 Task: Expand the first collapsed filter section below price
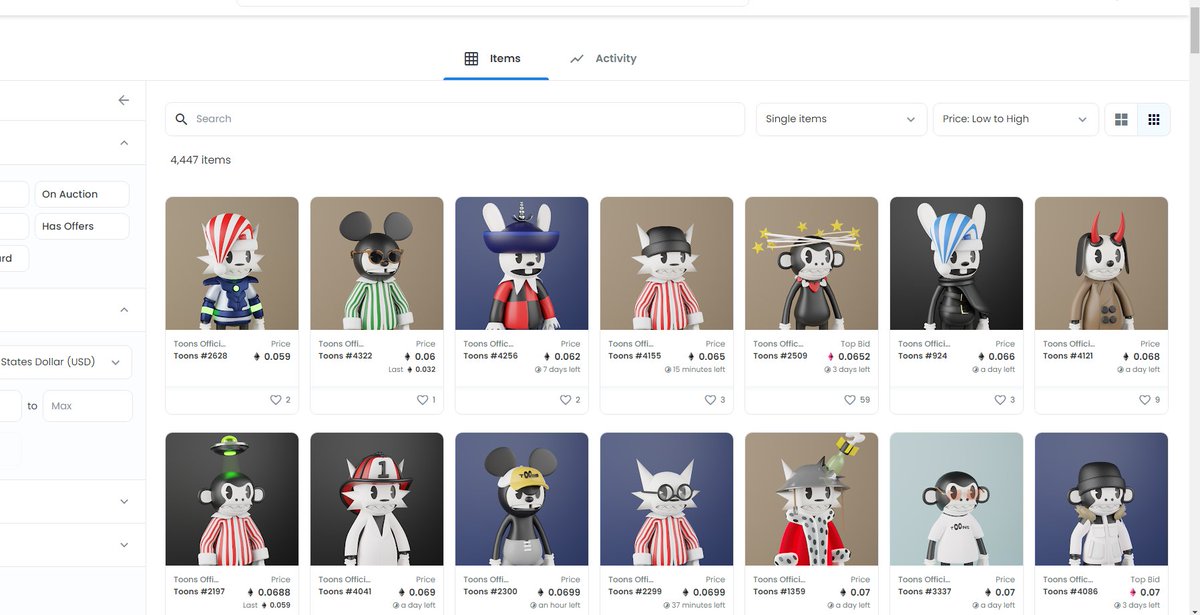[x=124, y=501]
